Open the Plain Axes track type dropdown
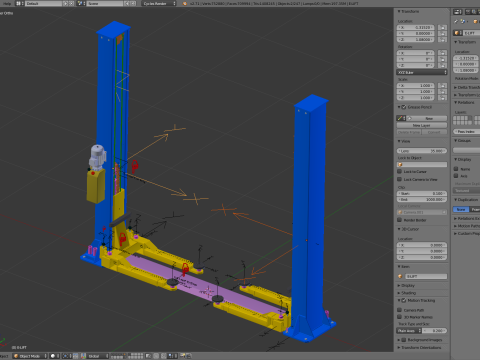 pyautogui.click(x=409, y=331)
